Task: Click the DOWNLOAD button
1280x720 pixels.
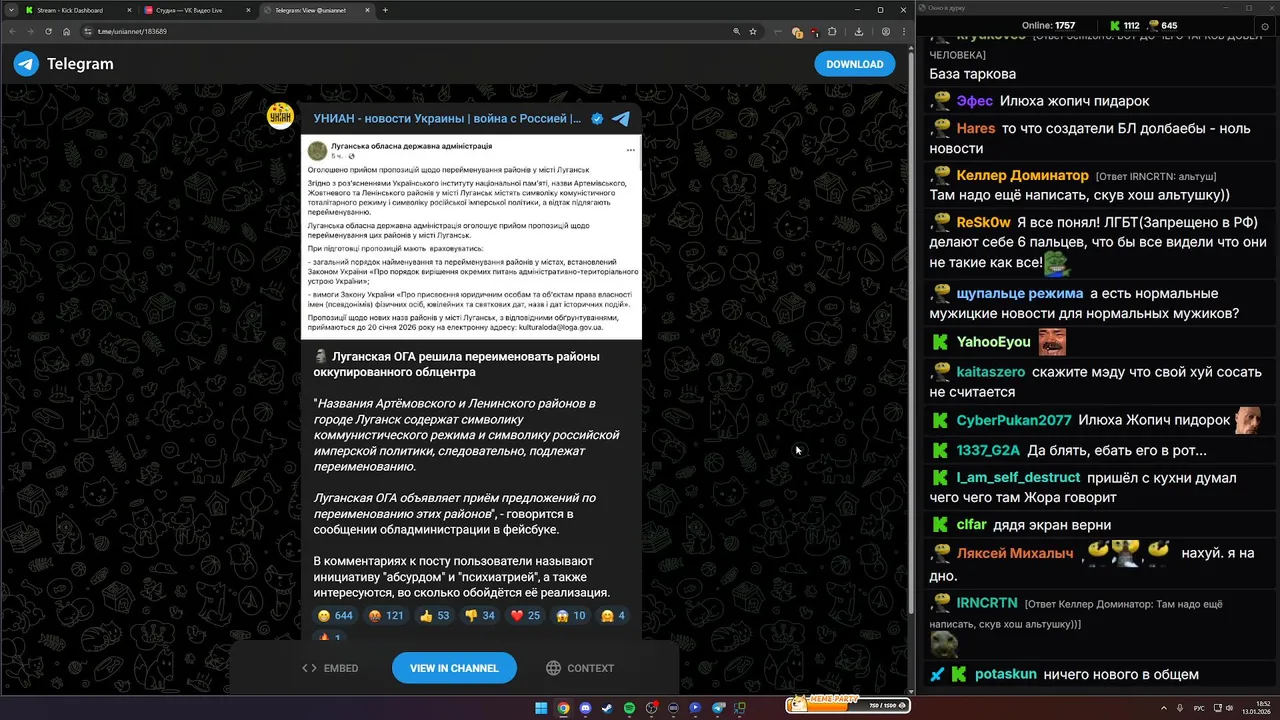Action: [855, 64]
